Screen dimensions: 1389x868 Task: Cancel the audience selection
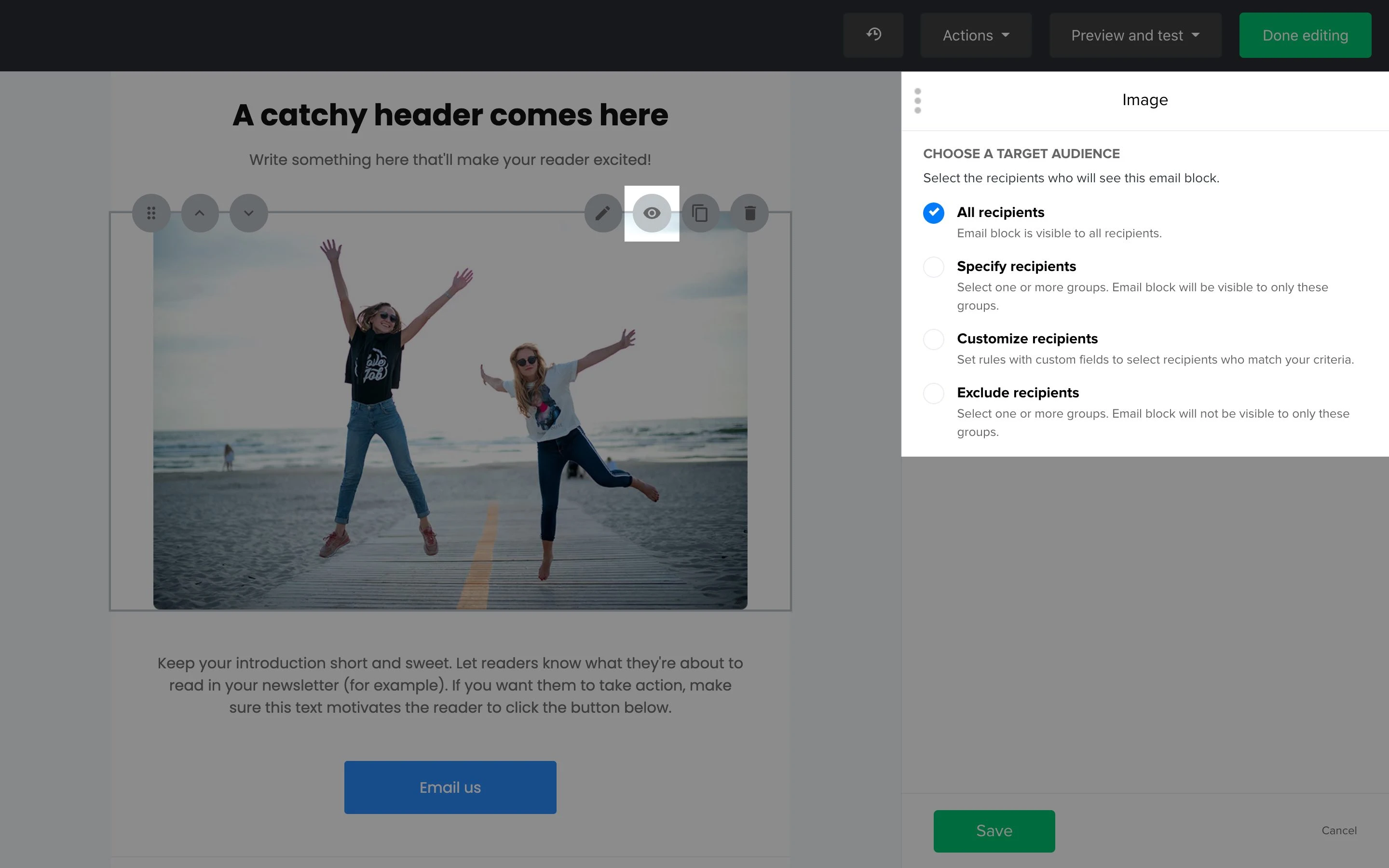click(x=1338, y=831)
